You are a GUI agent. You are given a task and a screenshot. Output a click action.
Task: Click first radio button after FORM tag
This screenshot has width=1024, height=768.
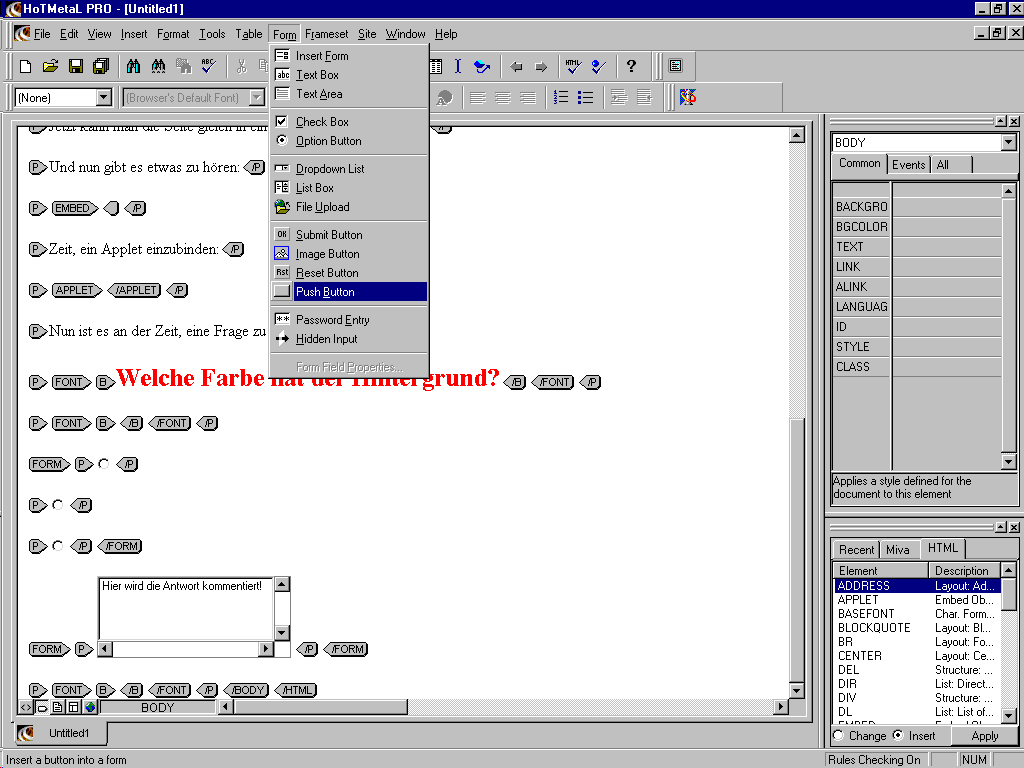(103, 464)
